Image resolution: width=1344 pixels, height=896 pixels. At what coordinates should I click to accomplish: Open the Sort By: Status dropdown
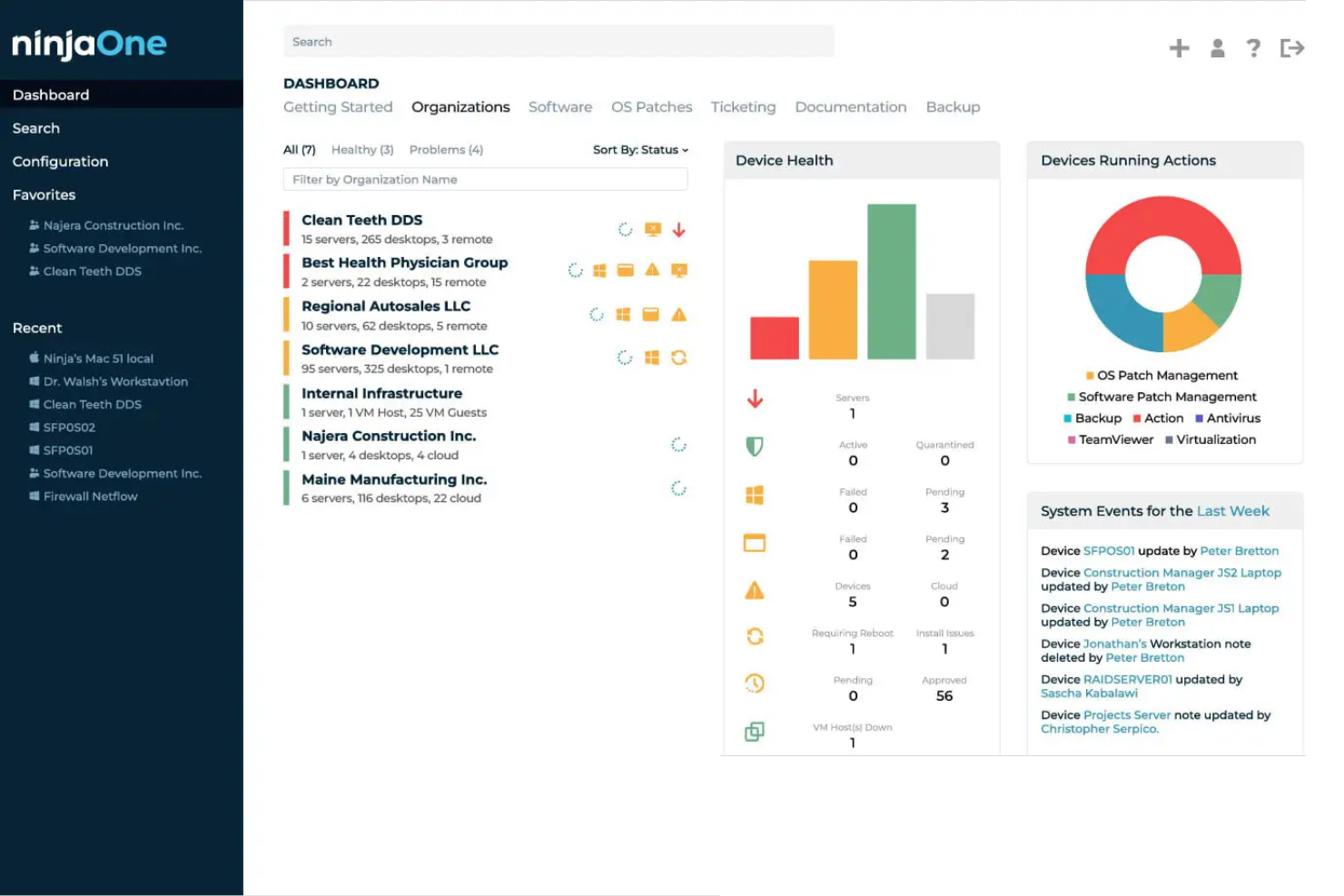click(641, 150)
